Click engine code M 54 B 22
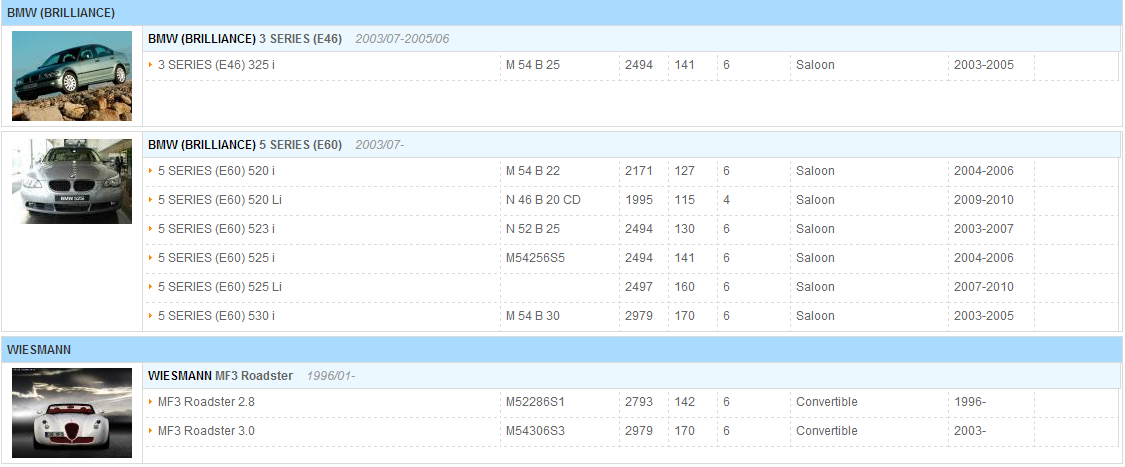Screen dimensions: 1125x467 [532, 171]
